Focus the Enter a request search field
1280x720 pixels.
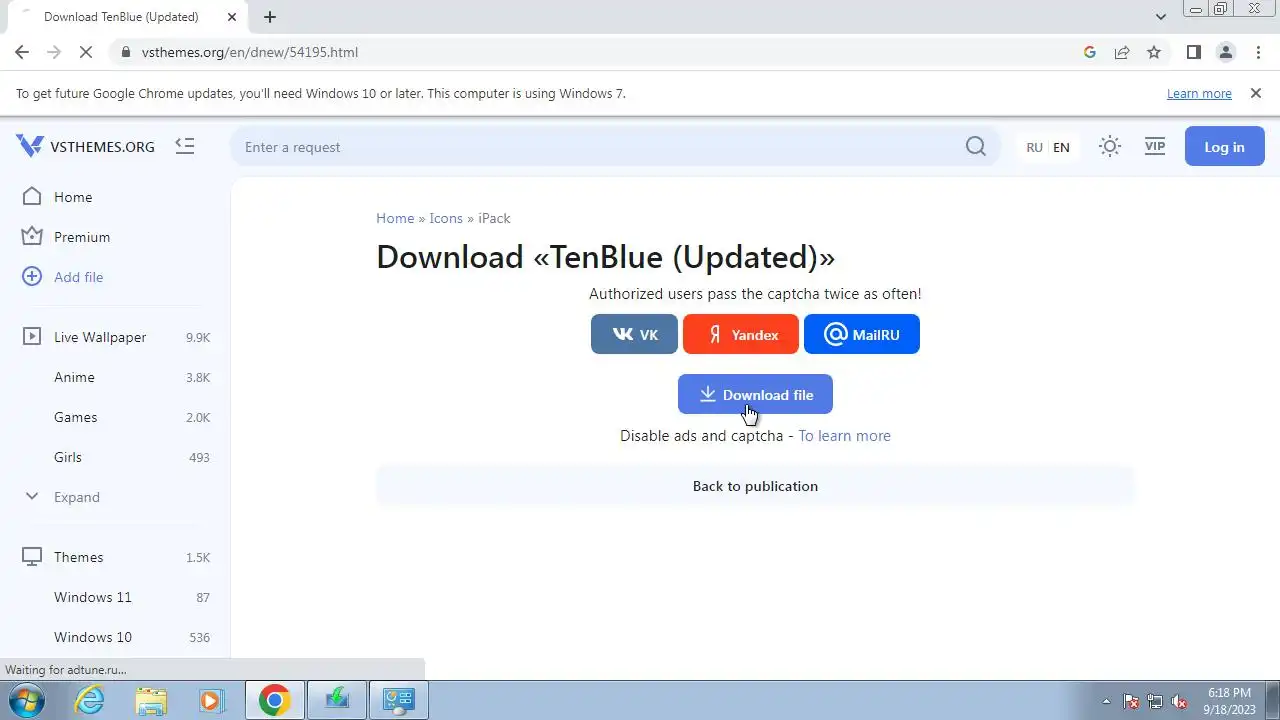(600, 147)
